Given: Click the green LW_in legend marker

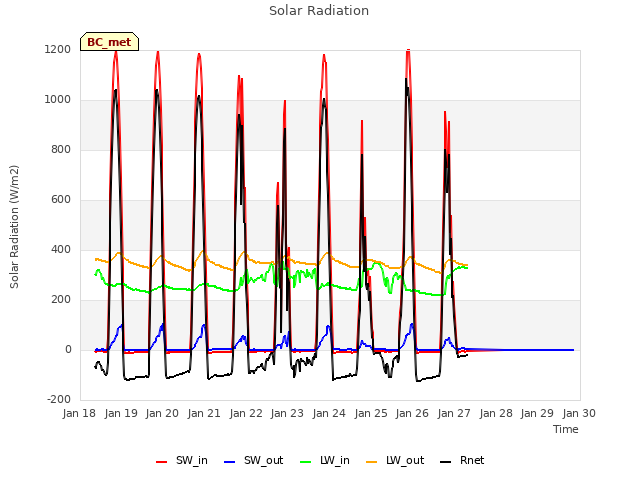Looking at the screenshot, I should 306,462.
